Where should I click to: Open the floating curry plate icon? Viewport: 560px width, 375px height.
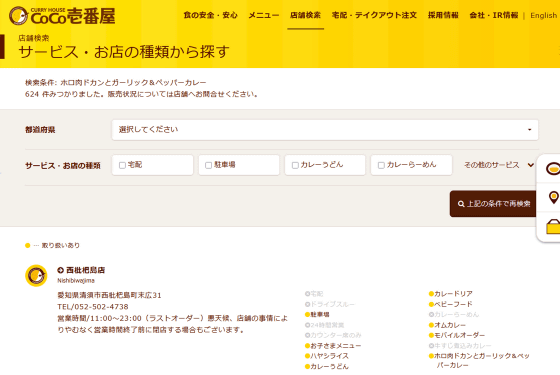click(552, 169)
